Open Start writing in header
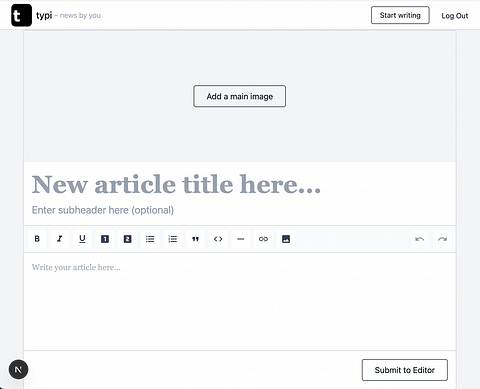This screenshot has width=480, height=389. pyautogui.click(x=400, y=15)
